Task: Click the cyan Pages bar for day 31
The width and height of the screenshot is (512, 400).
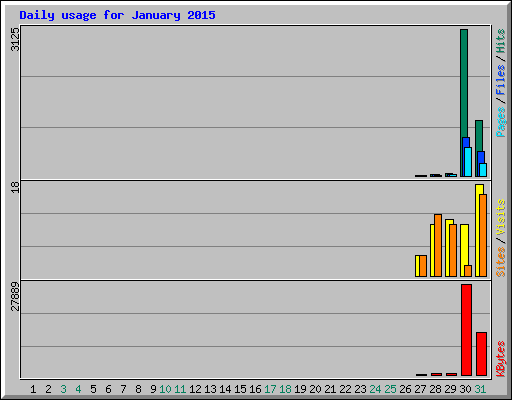Action: point(483,170)
